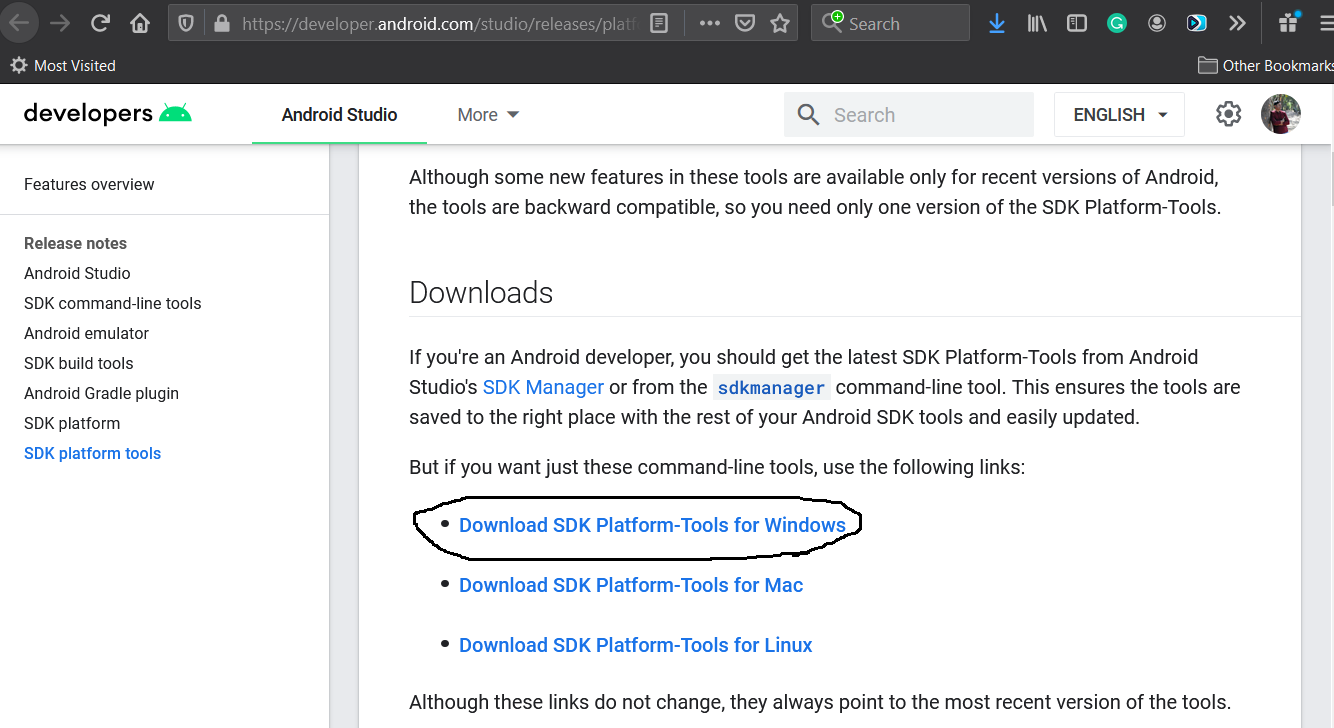The width and height of the screenshot is (1334, 728).
Task: Open the ENGLISH language dropdown
Action: (x=1119, y=115)
